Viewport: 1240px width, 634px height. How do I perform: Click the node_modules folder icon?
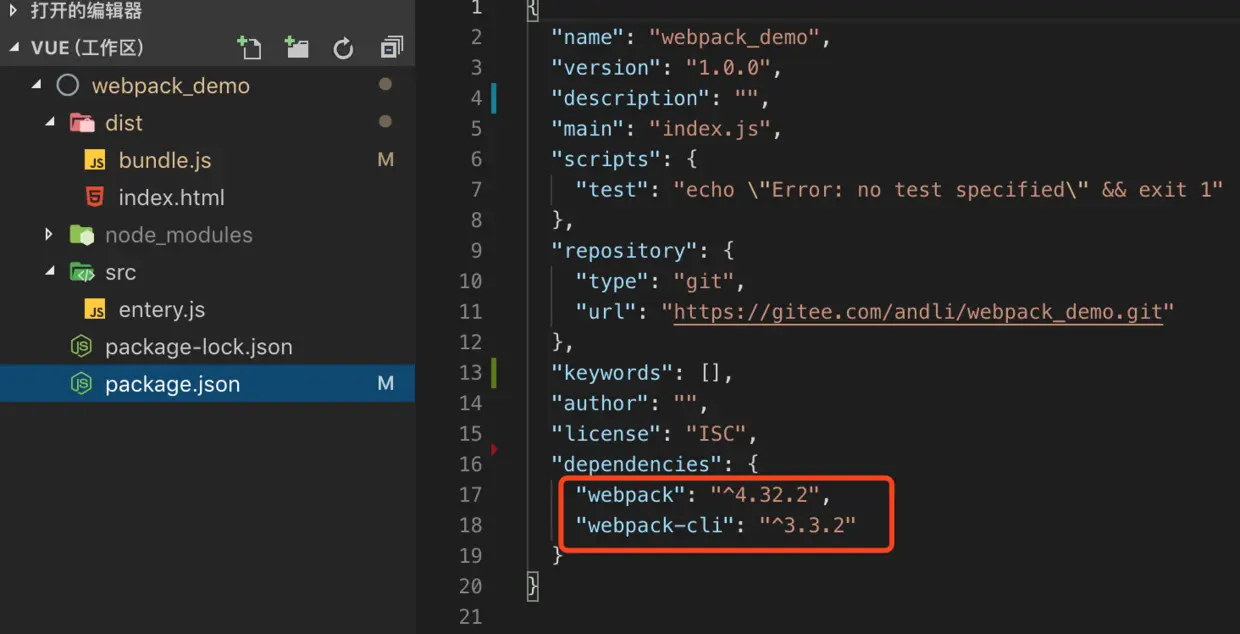(x=81, y=235)
